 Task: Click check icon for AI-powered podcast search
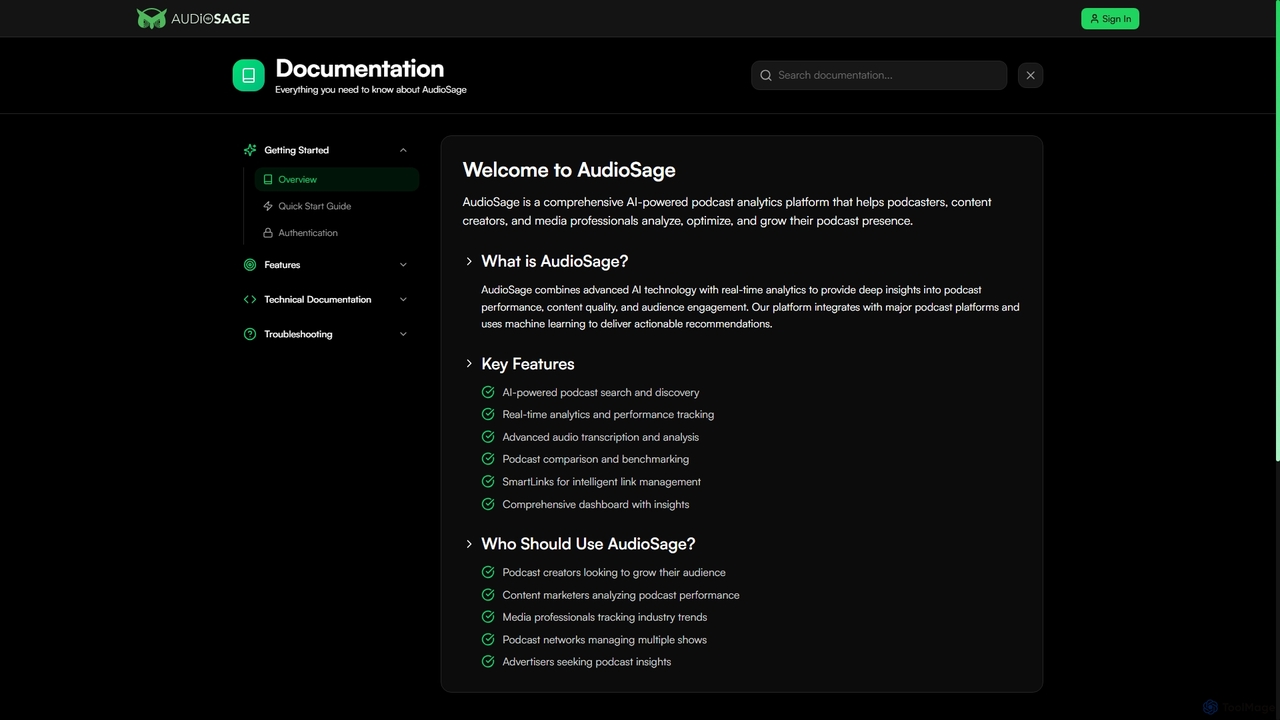coord(488,392)
